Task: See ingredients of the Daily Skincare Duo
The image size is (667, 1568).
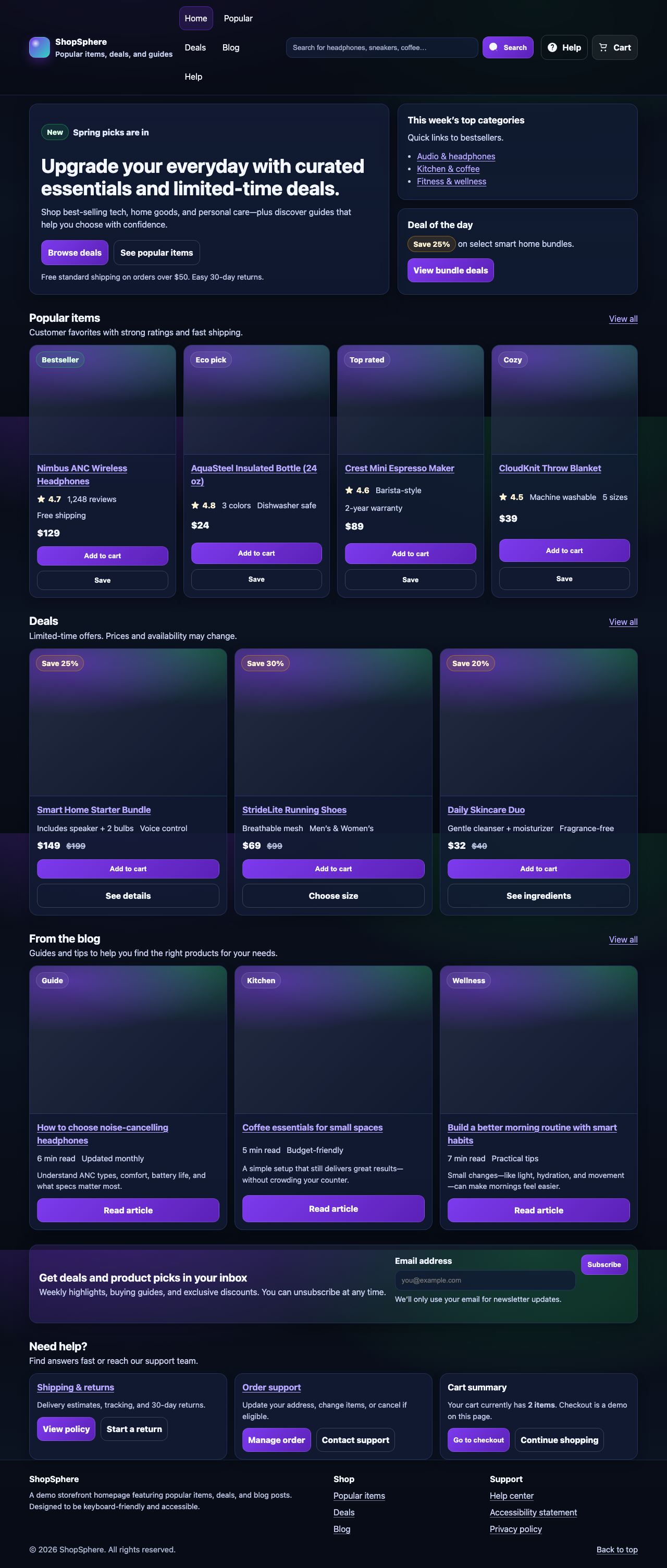Action: pyautogui.click(x=538, y=895)
